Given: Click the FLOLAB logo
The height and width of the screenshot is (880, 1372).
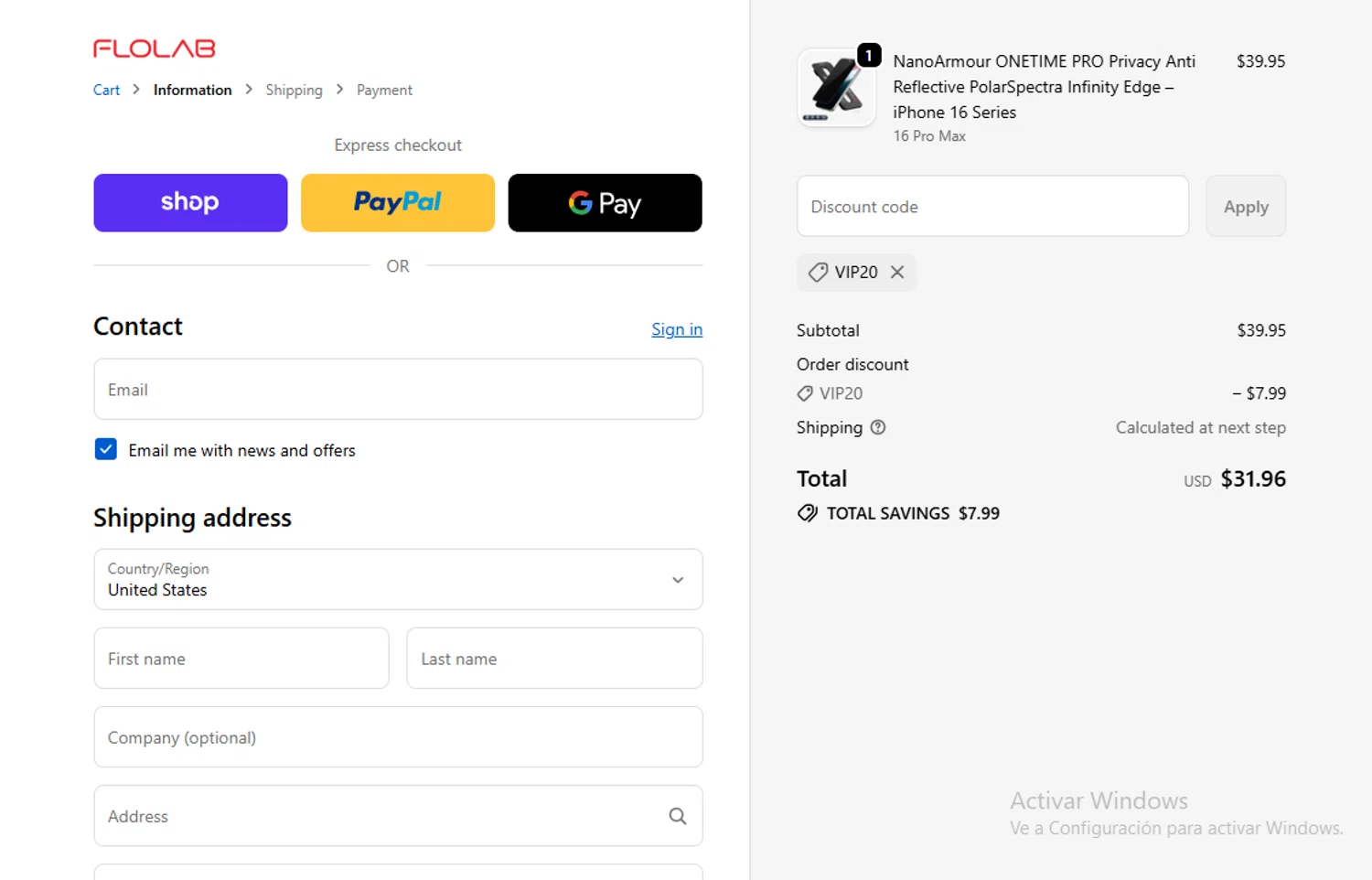Looking at the screenshot, I should (154, 48).
